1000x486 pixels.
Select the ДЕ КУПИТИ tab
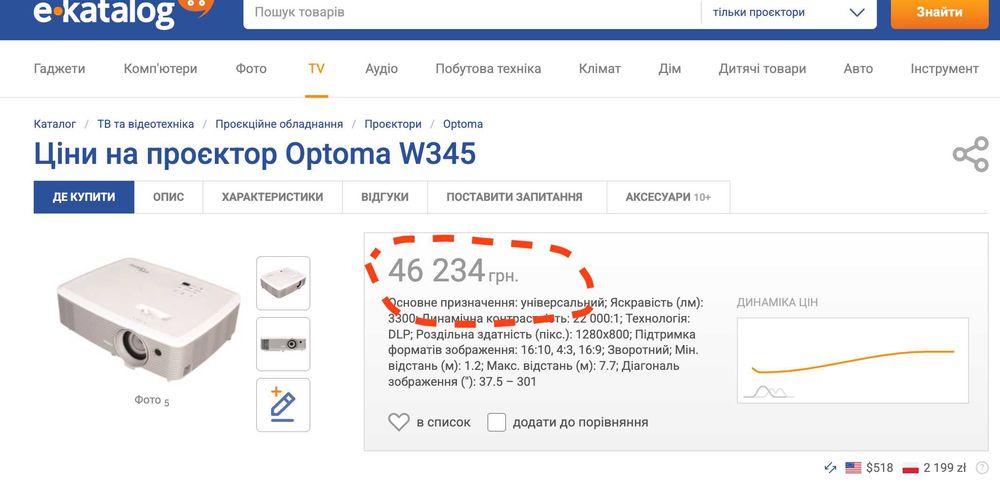point(84,197)
